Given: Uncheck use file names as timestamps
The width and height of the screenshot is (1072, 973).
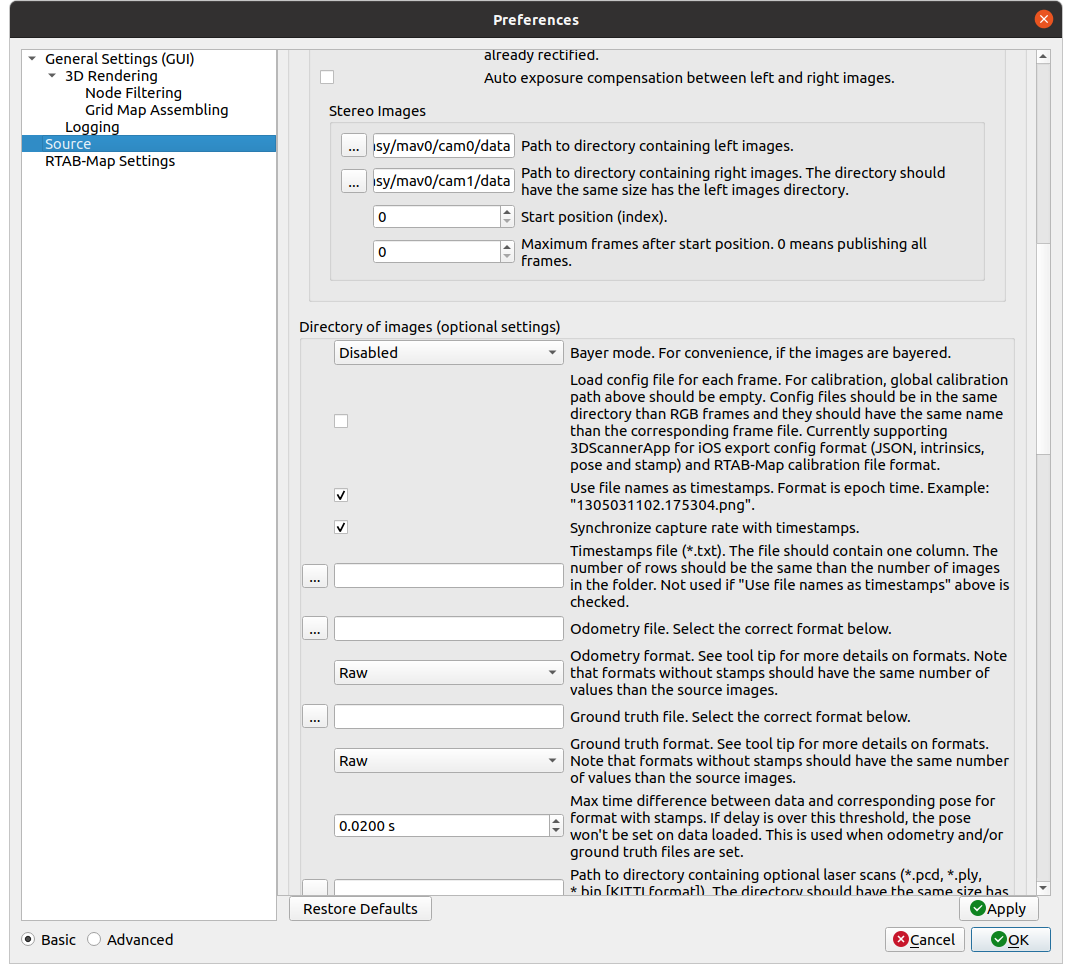Looking at the screenshot, I should (341, 495).
